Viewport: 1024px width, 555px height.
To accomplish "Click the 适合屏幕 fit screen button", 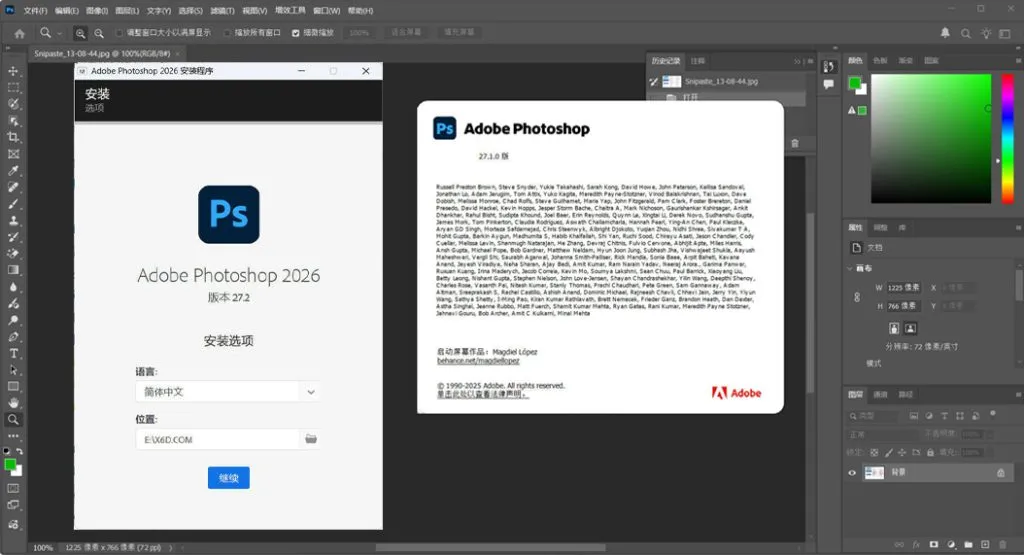I will [x=406, y=32].
